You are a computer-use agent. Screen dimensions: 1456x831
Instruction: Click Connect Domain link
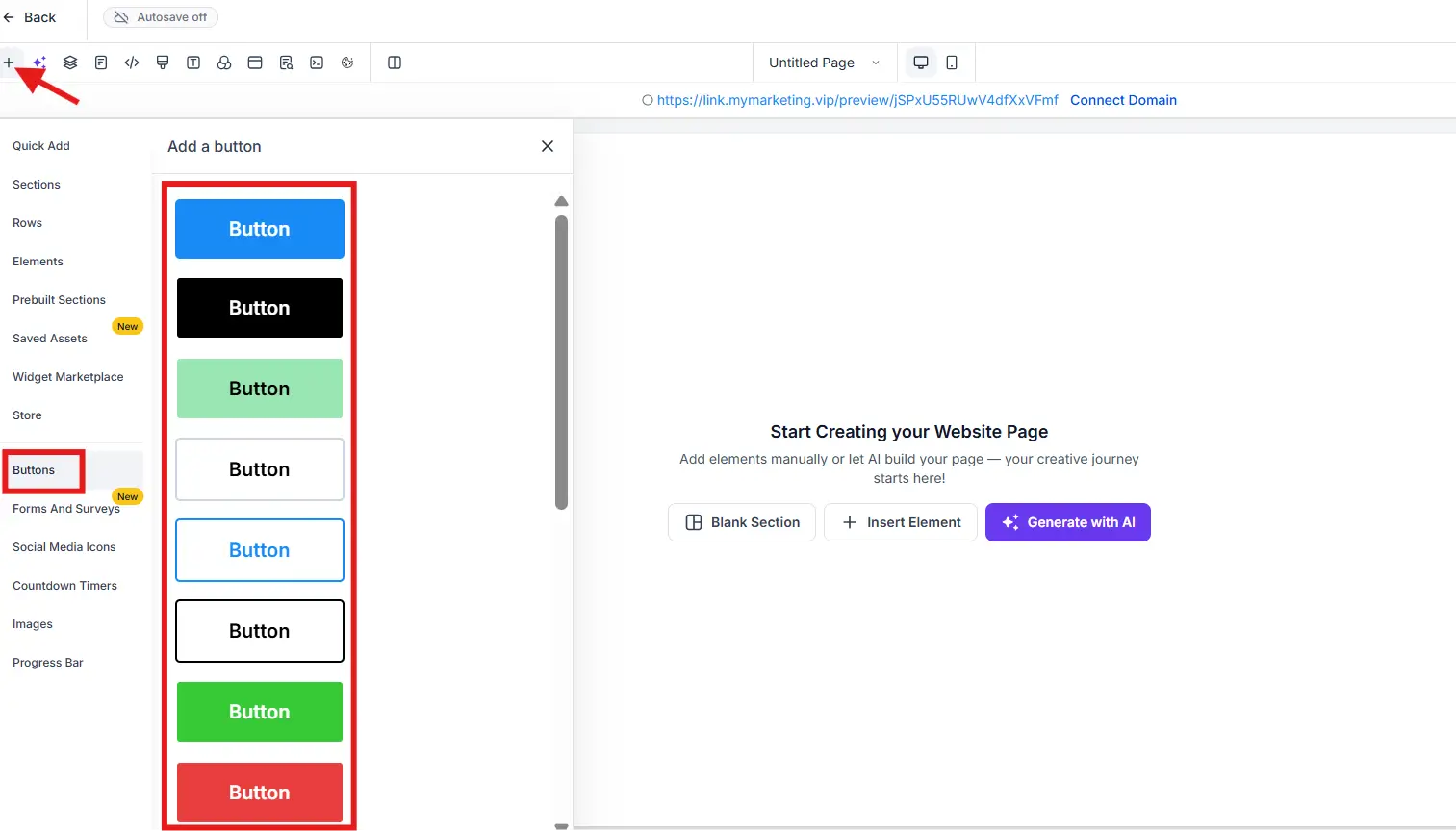[x=1123, y=100]
